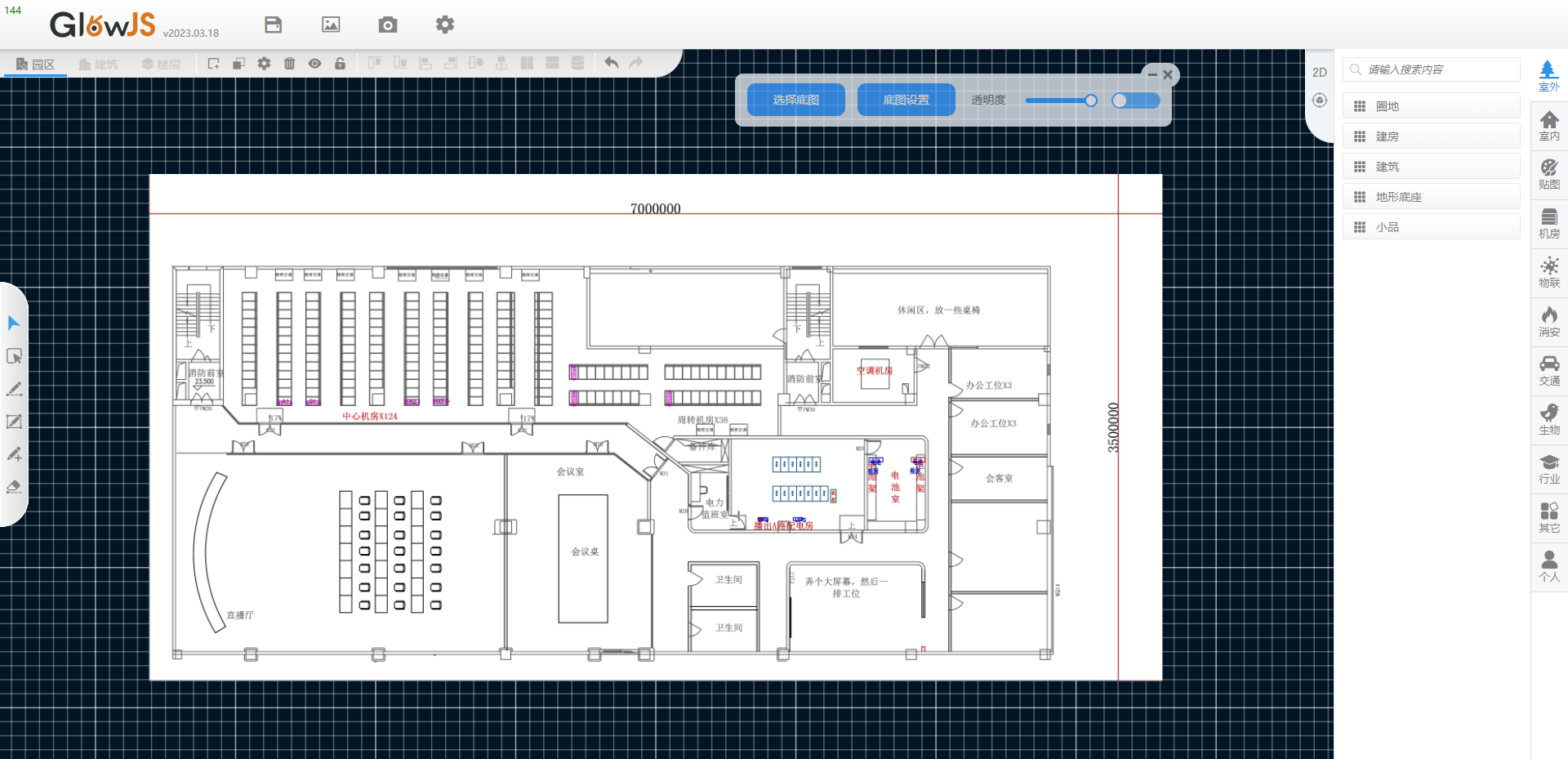Open the 贴图 sidebar category
Viewport: 1568px width, 759px height.
pos(1549,175)
